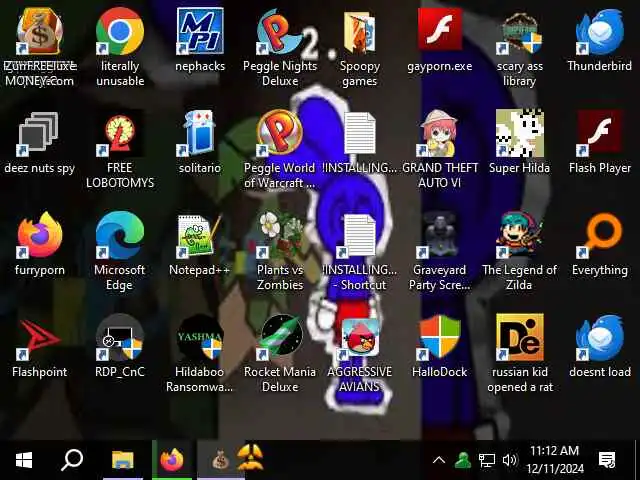Select the FREE LOBOTOMYS icon
Viewport: 640px width, 480px height.
(x=120, y=133)
